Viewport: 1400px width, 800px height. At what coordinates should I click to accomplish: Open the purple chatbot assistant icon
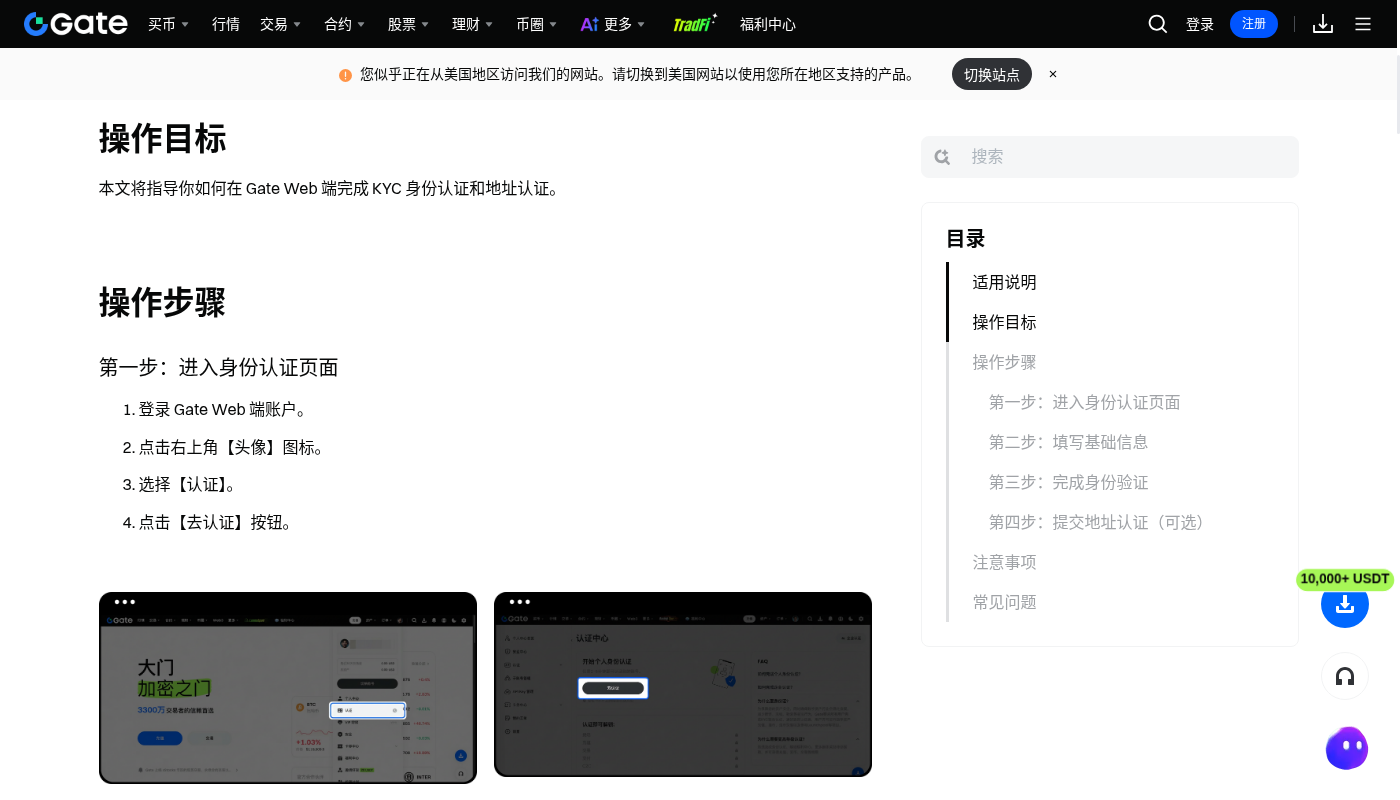(x=1347, y=748)
